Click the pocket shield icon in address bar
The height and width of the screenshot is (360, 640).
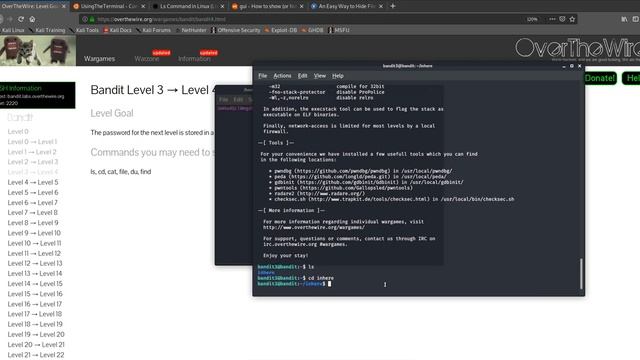point(562,19)
